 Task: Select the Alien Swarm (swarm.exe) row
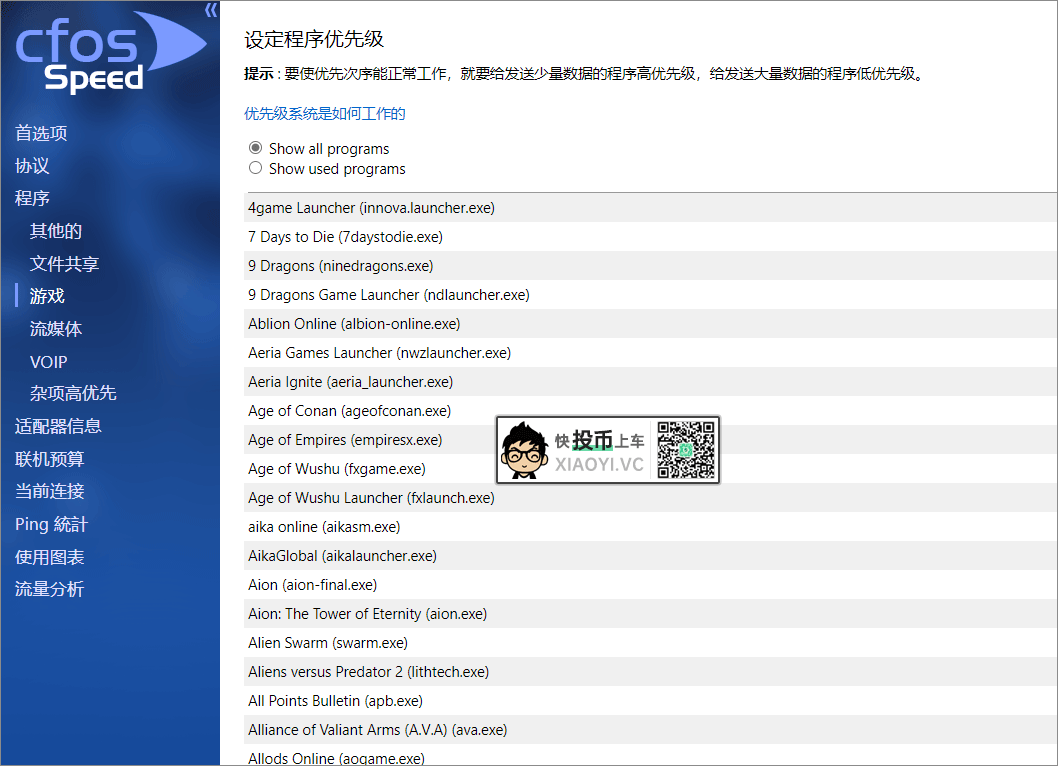pyautogui.click(x=650, y=643)
